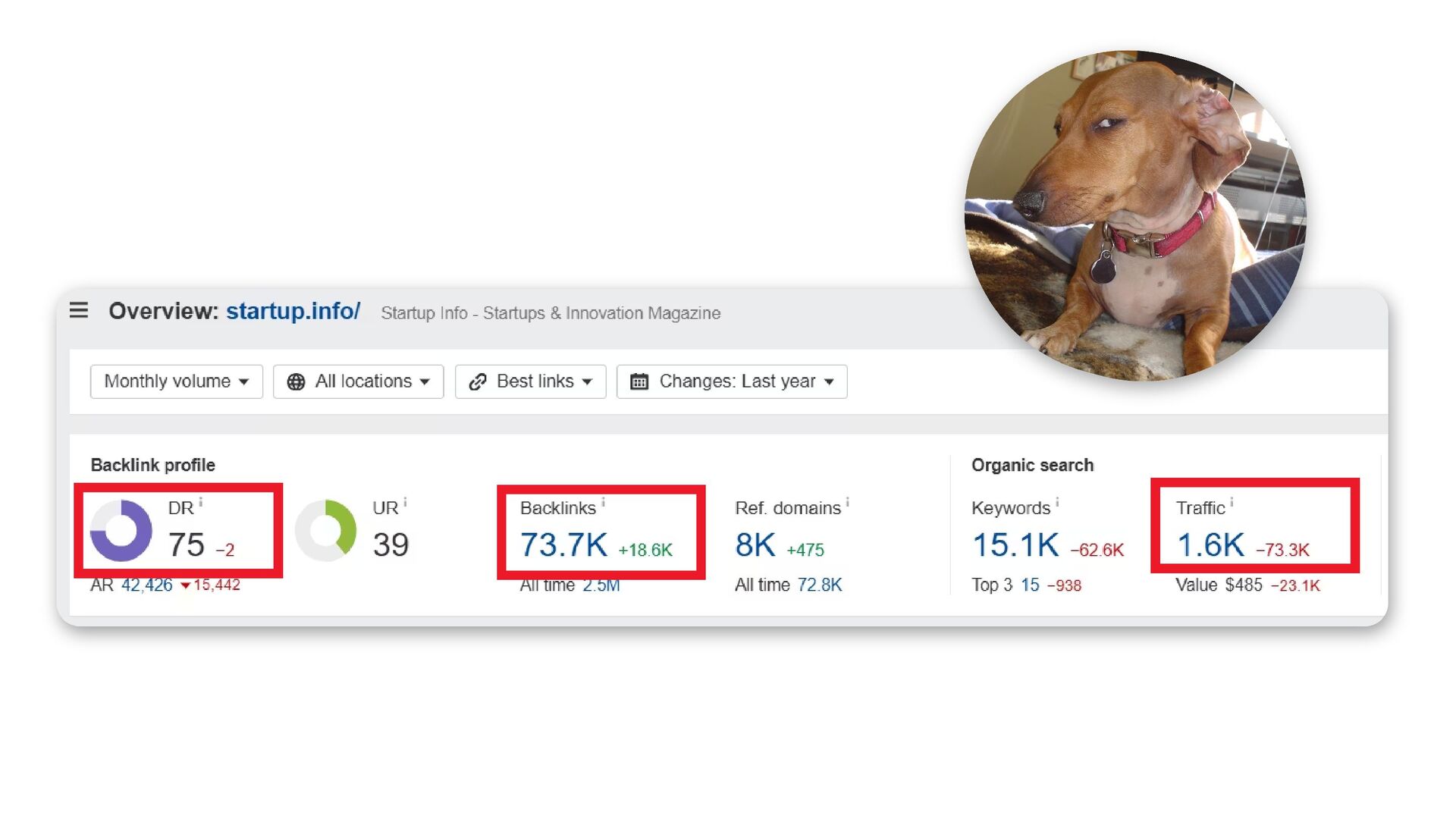Expand the Best links dropdown
The width and height of the screenshot is (1456, 819).
tap(530, 381)
